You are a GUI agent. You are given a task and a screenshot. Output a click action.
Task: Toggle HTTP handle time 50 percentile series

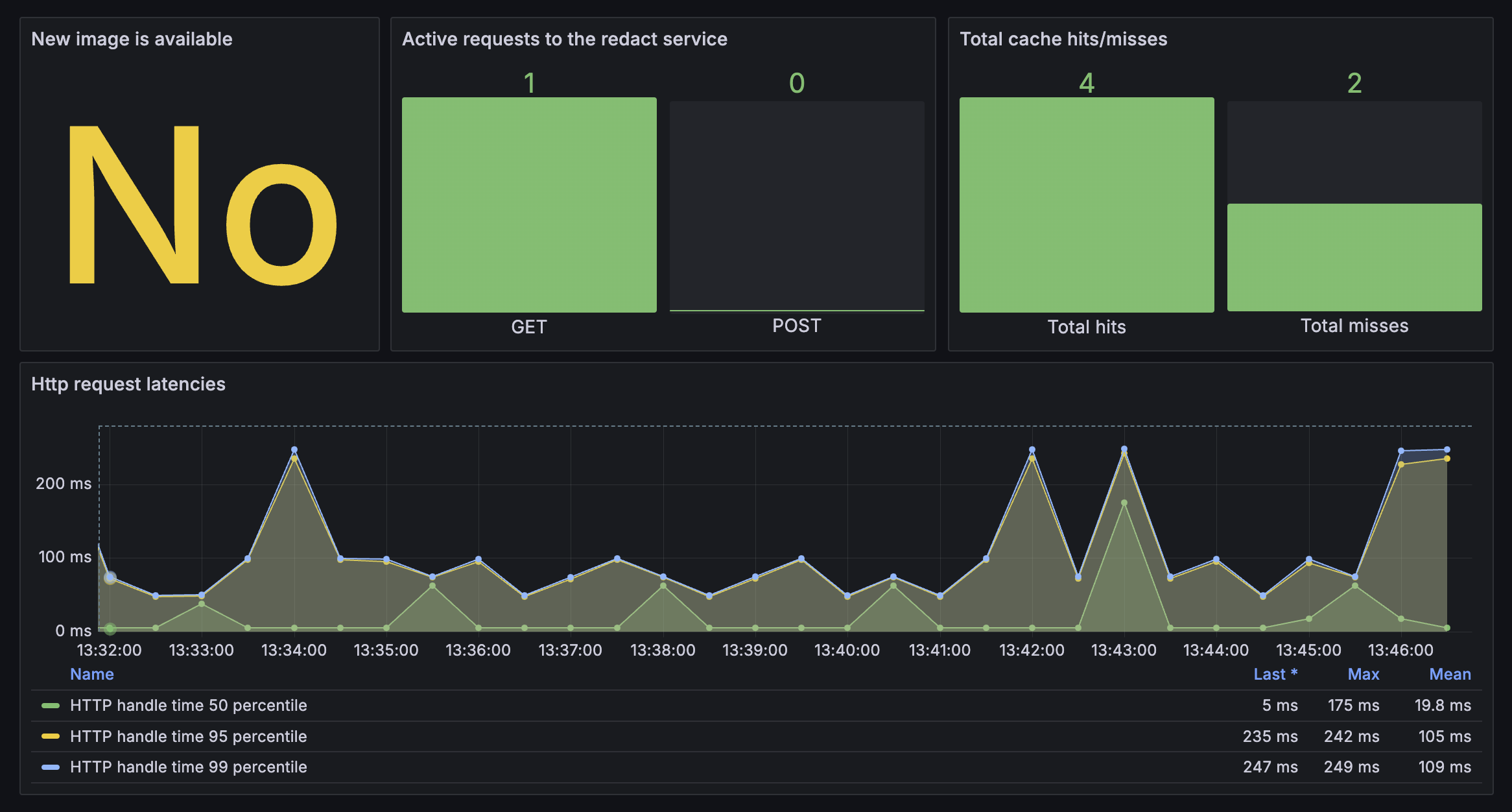(188, 706)
